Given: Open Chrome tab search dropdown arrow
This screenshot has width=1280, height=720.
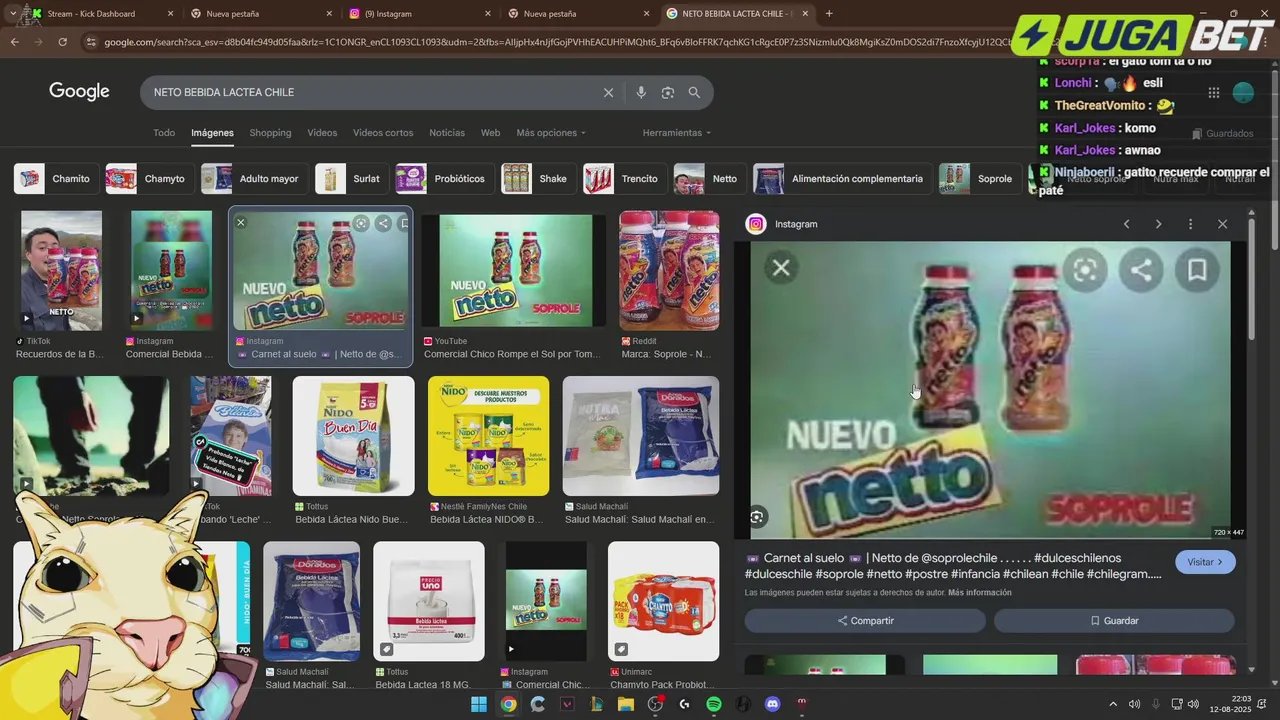Looking at the screenshot, I should coord(12,14).
